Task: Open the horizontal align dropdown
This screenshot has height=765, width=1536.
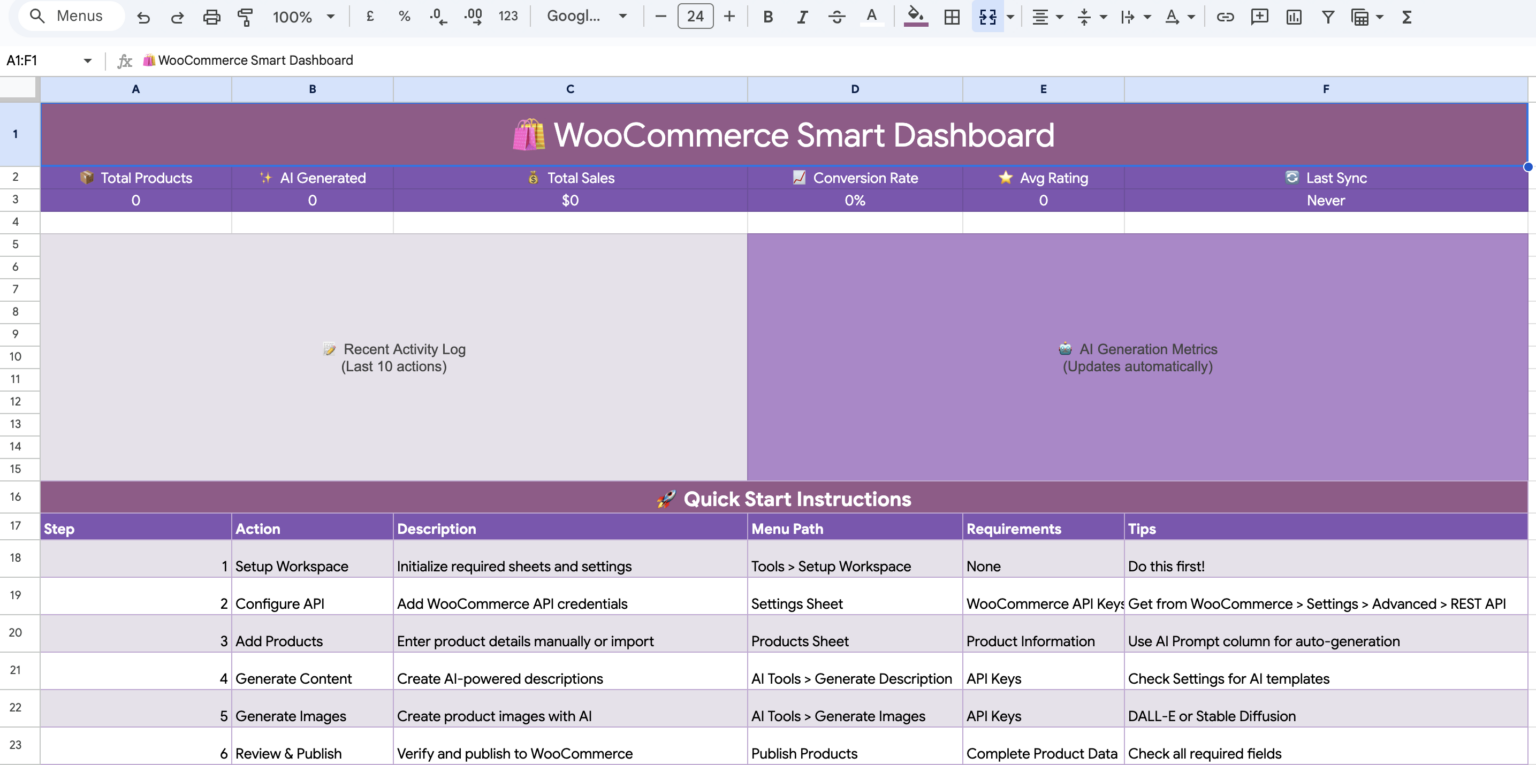Action: pyautogui.click(x=1047, y=17)
